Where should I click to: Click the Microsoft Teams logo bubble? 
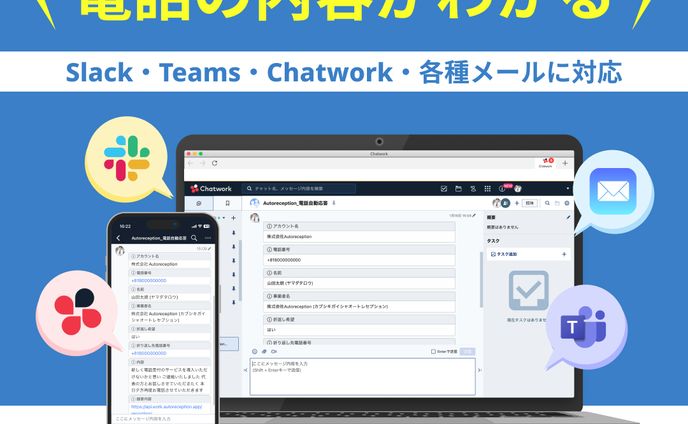click(585, 327)
